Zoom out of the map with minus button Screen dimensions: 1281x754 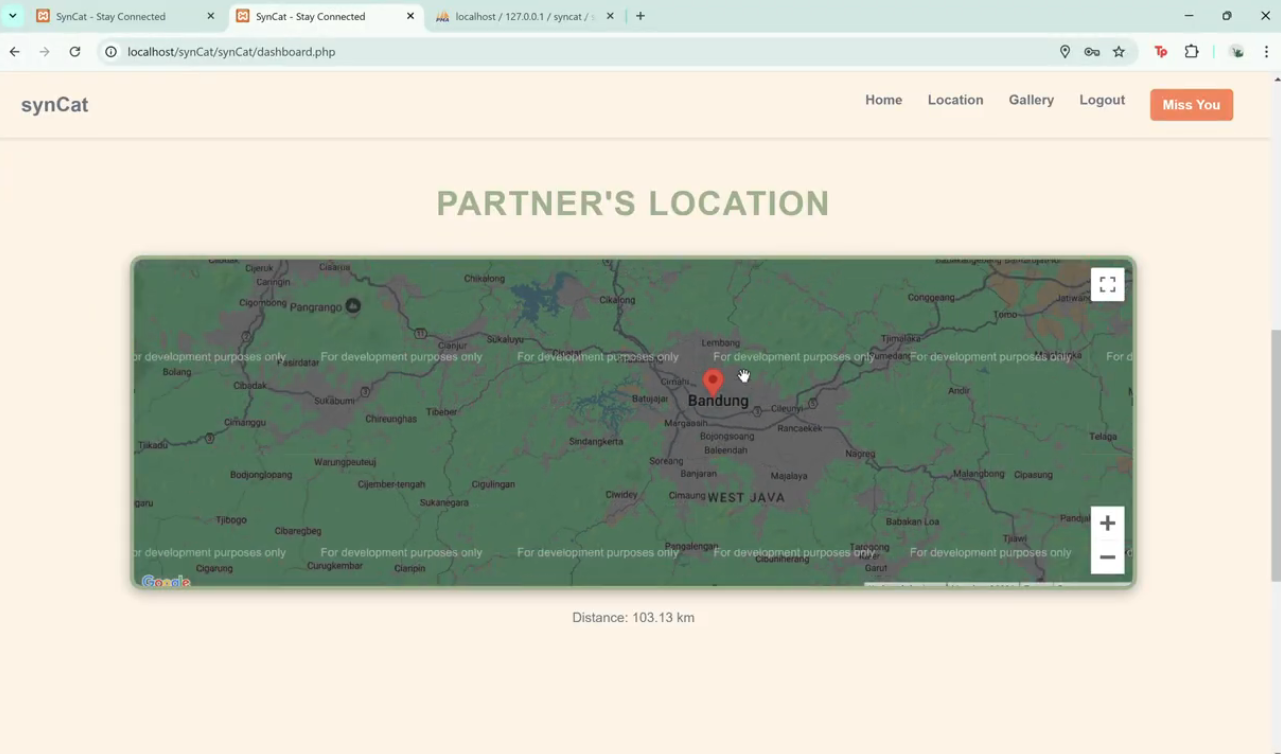[x=1107, y=557]
